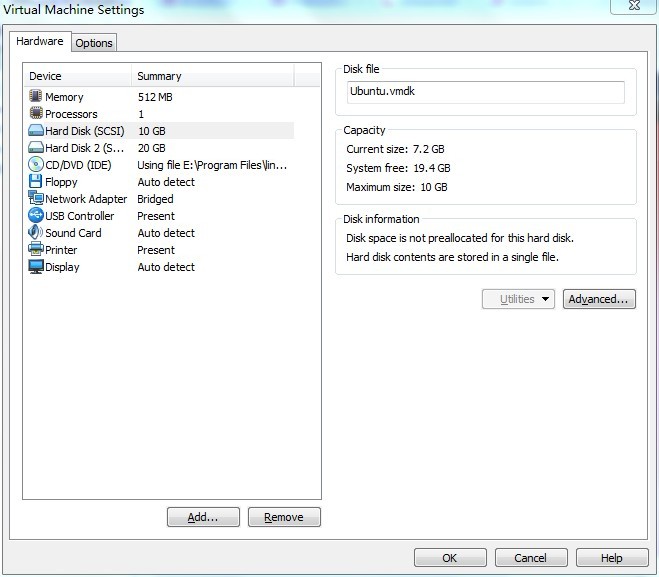
Task: Click the Hard Disk 2 drive icon
Action: 36,148
